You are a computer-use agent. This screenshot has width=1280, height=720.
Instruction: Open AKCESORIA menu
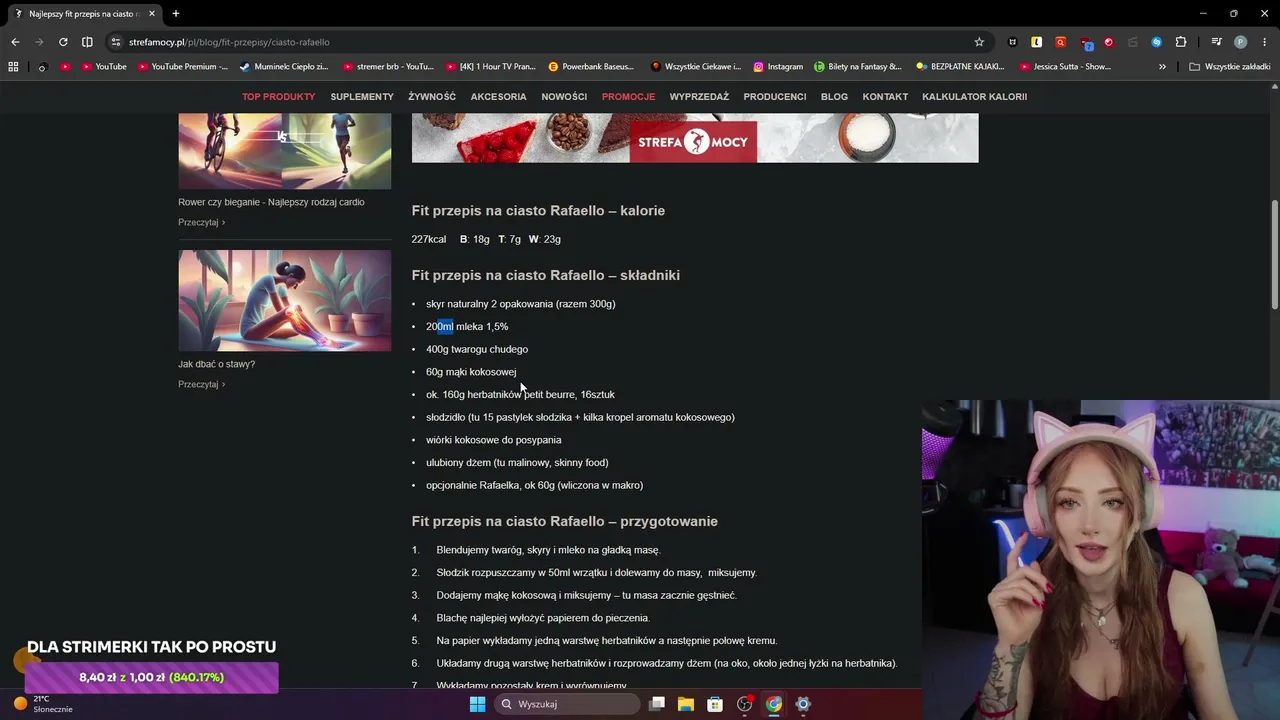coord(499,97)
